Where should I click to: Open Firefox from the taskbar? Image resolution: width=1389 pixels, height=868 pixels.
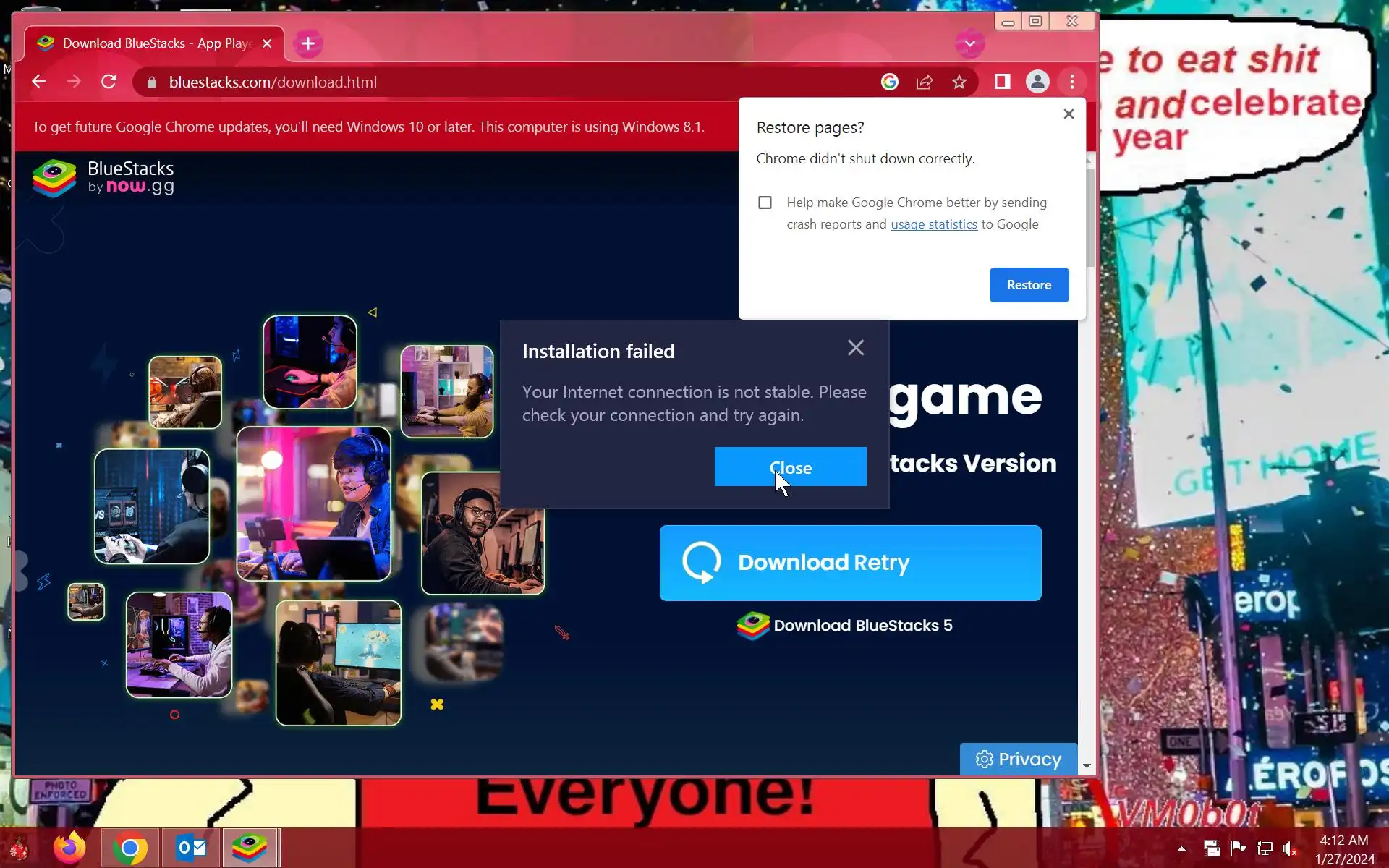tap(69, 848)
